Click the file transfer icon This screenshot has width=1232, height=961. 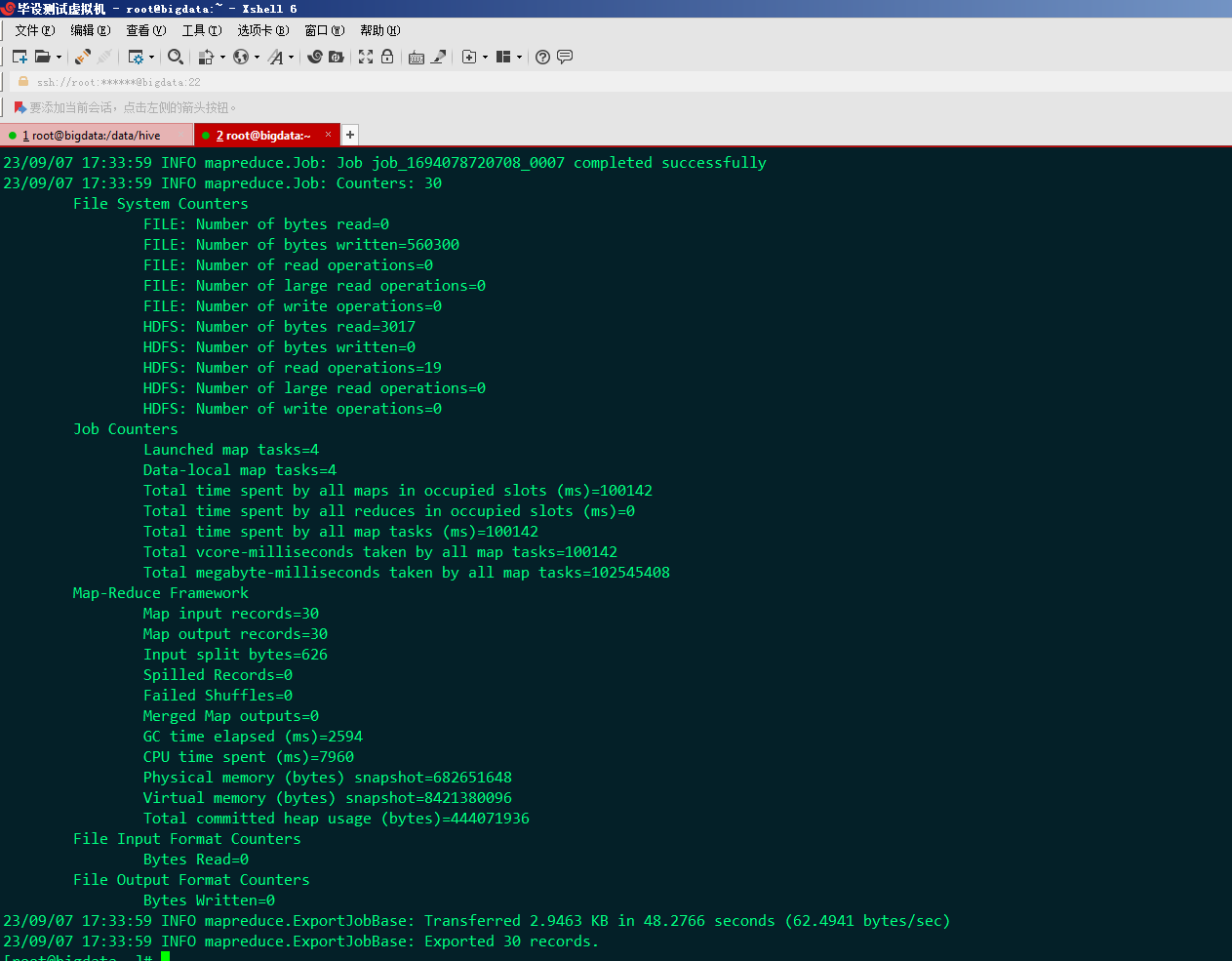[x=206, y=57]
